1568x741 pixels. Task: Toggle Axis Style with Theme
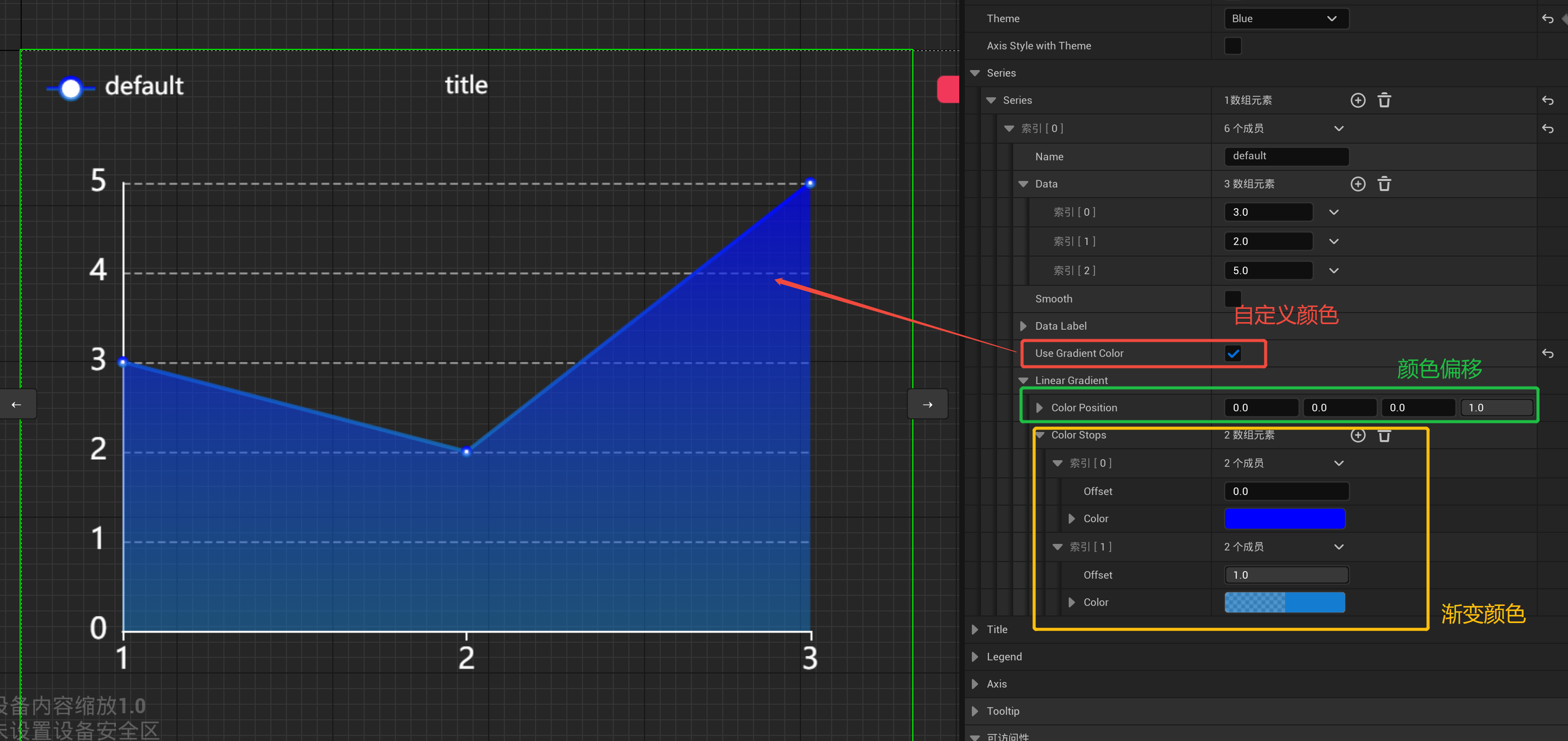tap(1233, 46)
